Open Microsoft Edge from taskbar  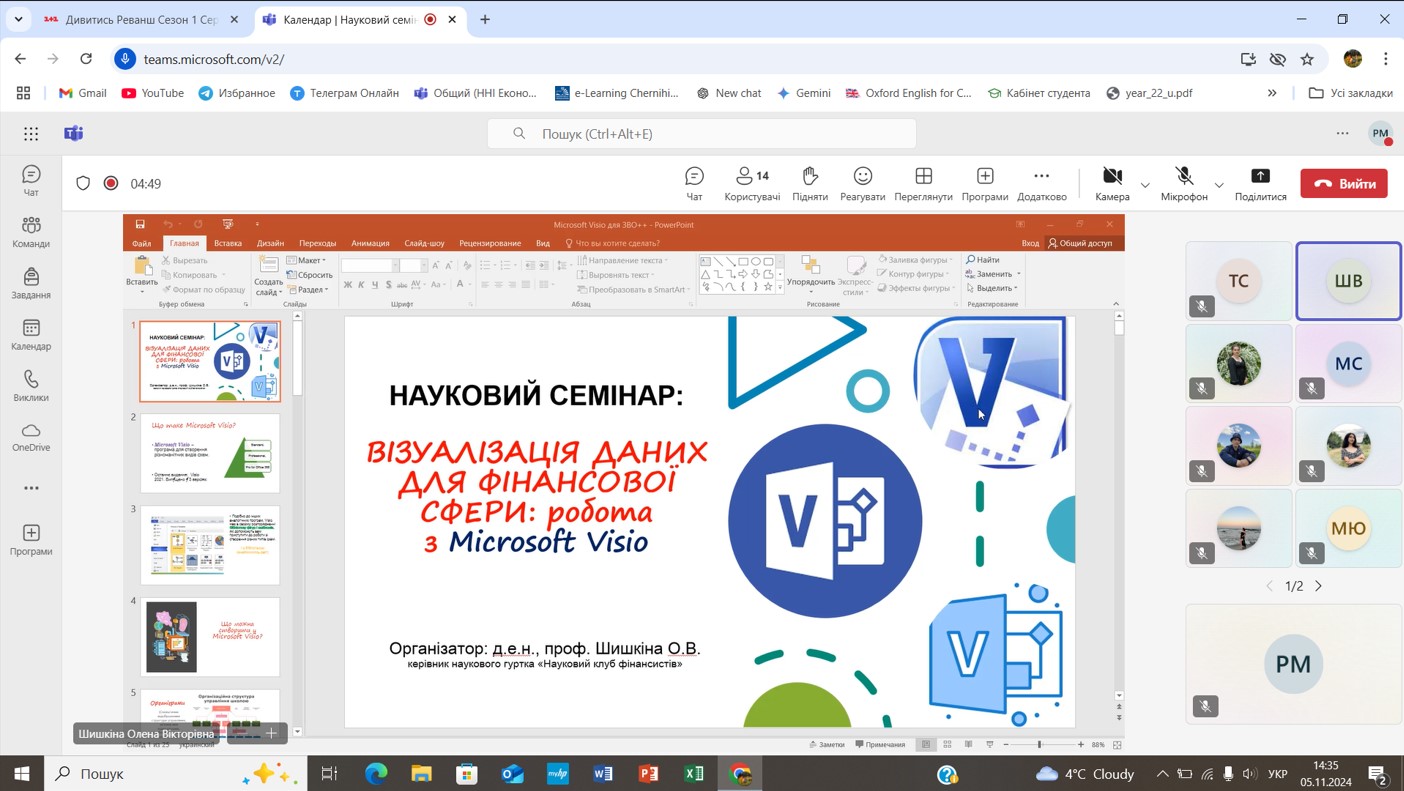click(x=376, y=773)
